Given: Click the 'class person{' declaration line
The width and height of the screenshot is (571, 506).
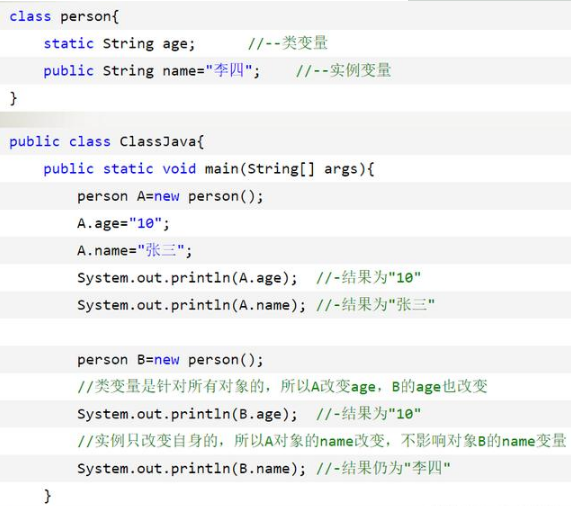Looking at the screenshot, I should pos(64,17).
